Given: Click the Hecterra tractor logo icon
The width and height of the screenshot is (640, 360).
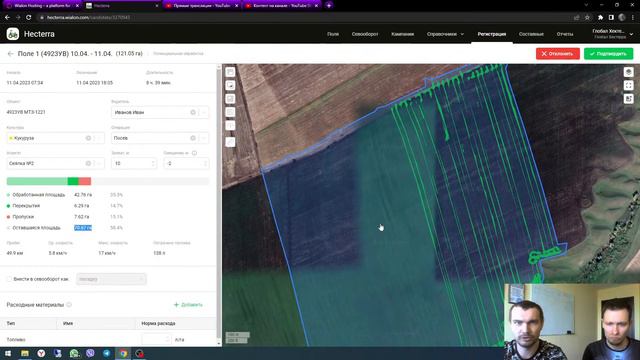Looking at the screenshot, I should 13,34.
